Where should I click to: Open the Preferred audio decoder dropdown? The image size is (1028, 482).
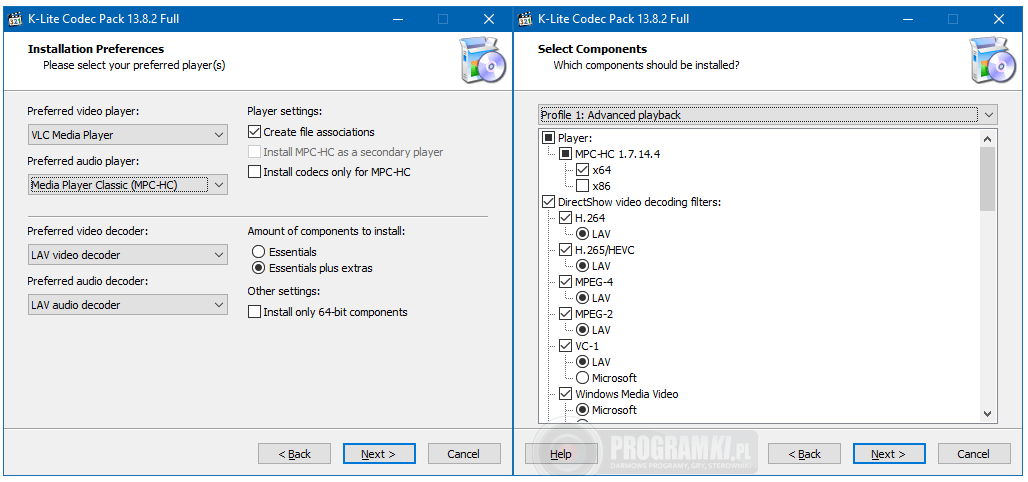click(x=128, y=305)
